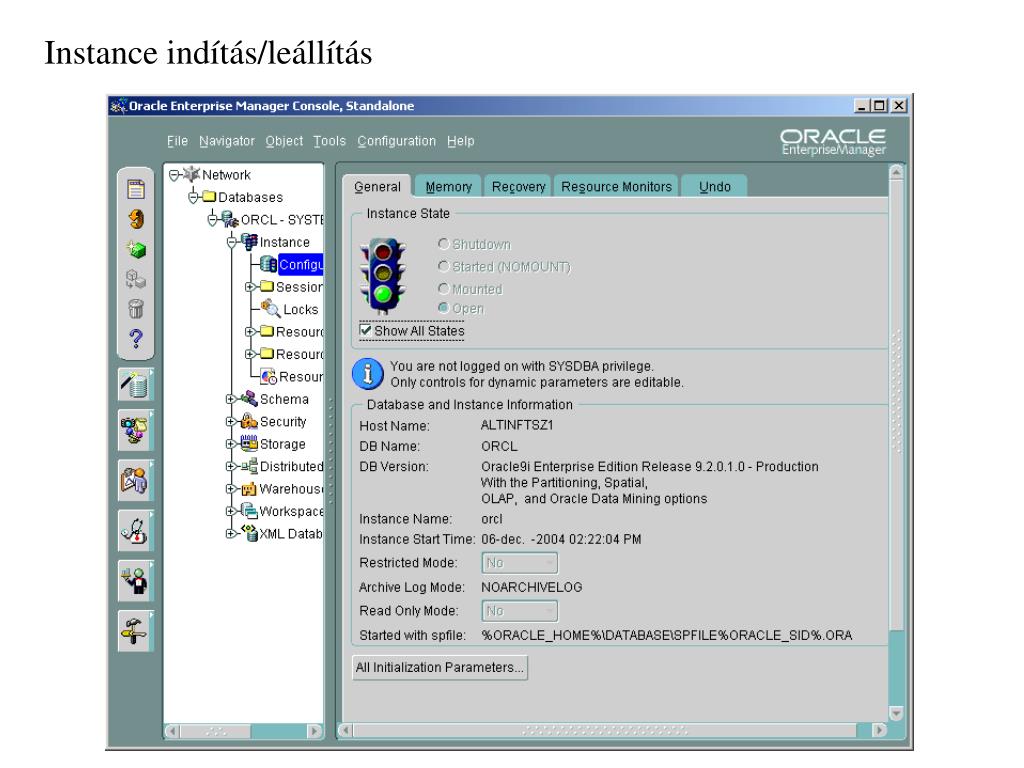The height and width of the screenshot is (768, 1024).
Task: Click the Security keys icon in tree
Action: [249, 421]
